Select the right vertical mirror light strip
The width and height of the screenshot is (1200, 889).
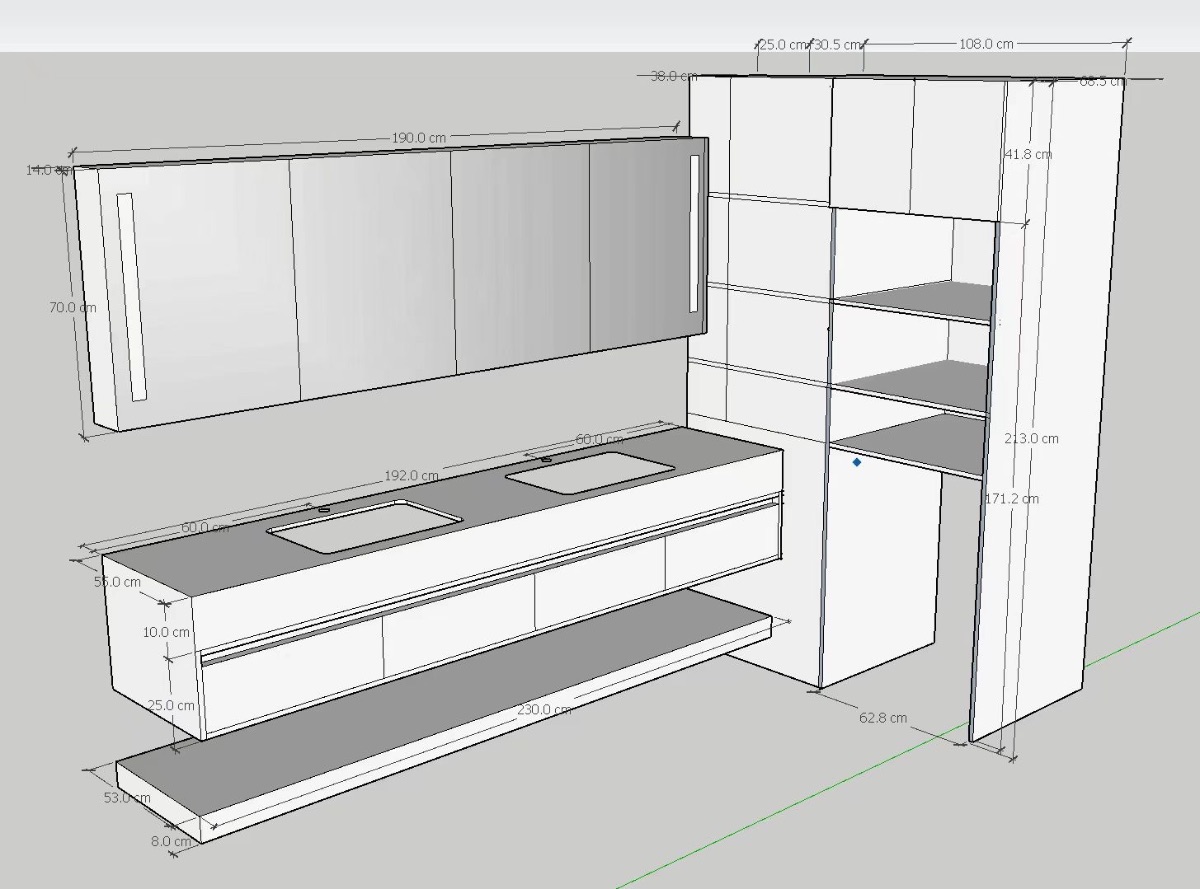point(694,234)
